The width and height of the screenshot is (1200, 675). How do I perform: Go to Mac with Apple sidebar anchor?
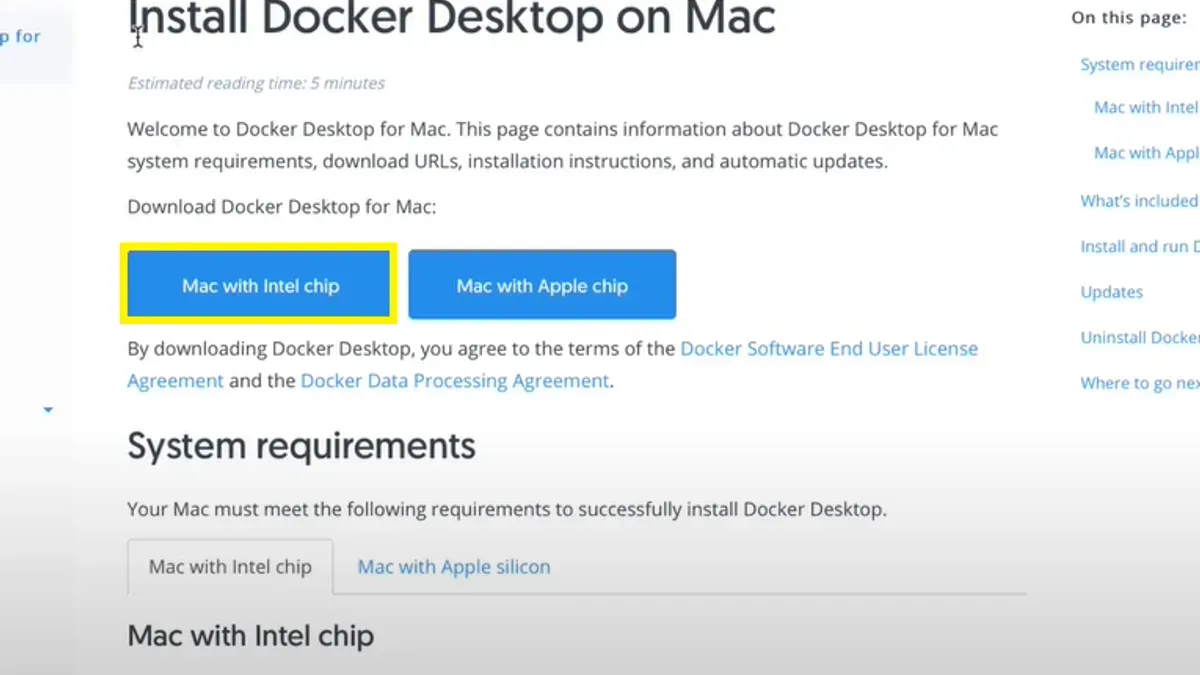coord(1146,153)
